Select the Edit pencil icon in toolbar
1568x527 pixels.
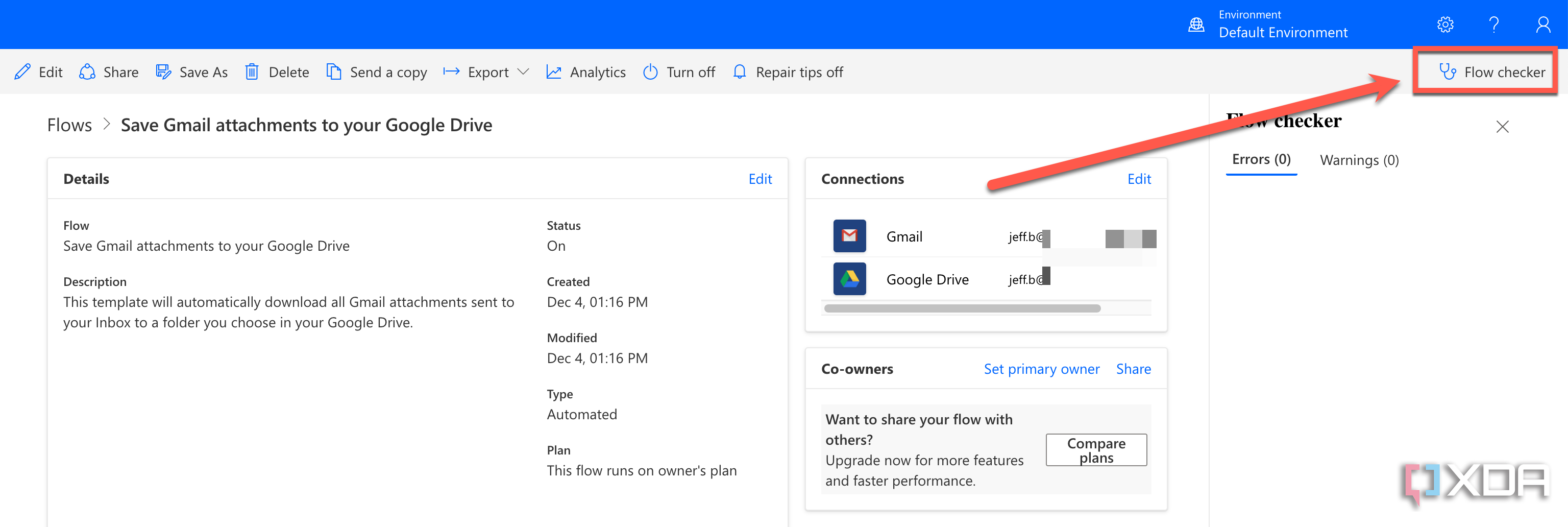click(x=22, y=71)
